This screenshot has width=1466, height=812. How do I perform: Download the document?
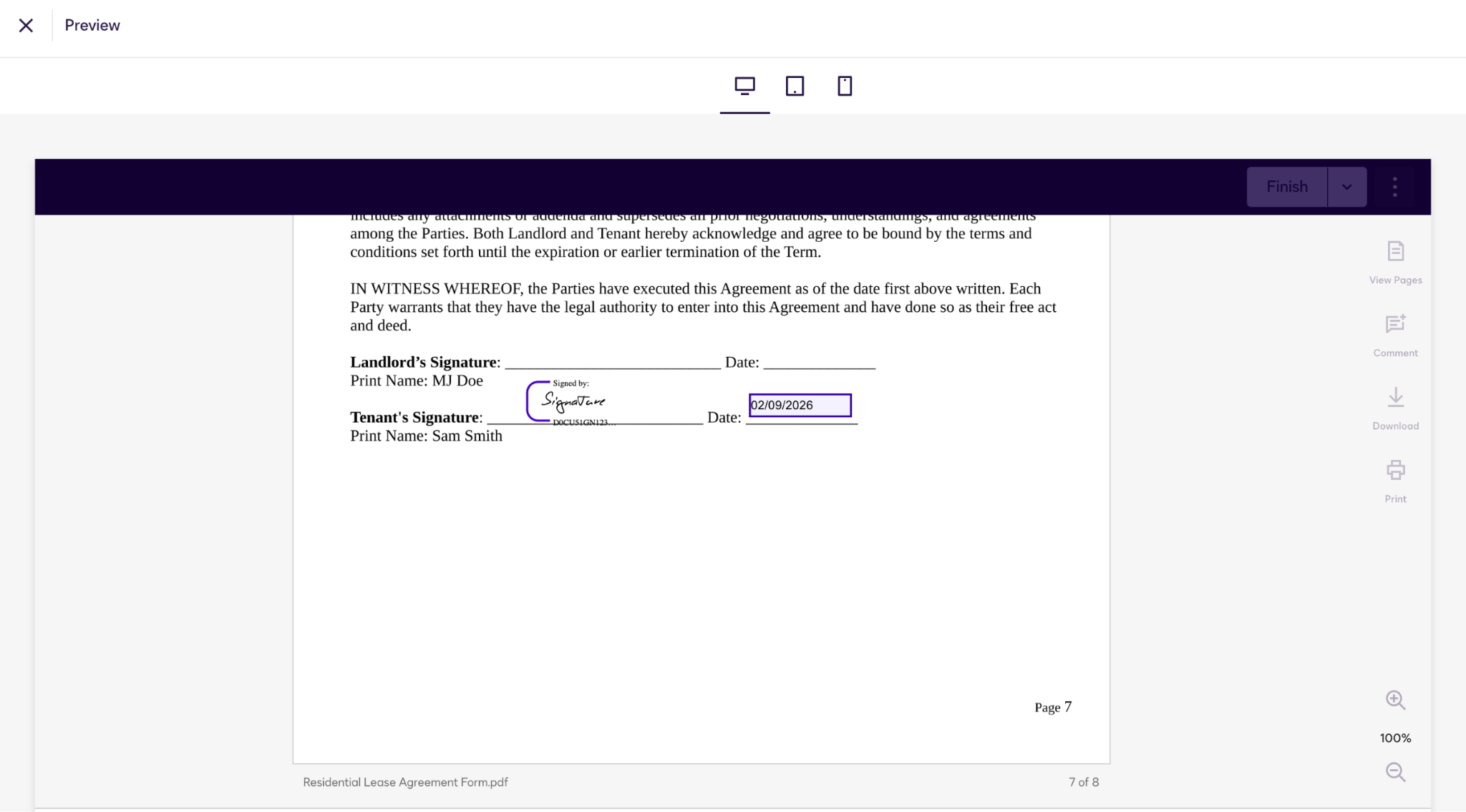click(x=1395, y=409)
